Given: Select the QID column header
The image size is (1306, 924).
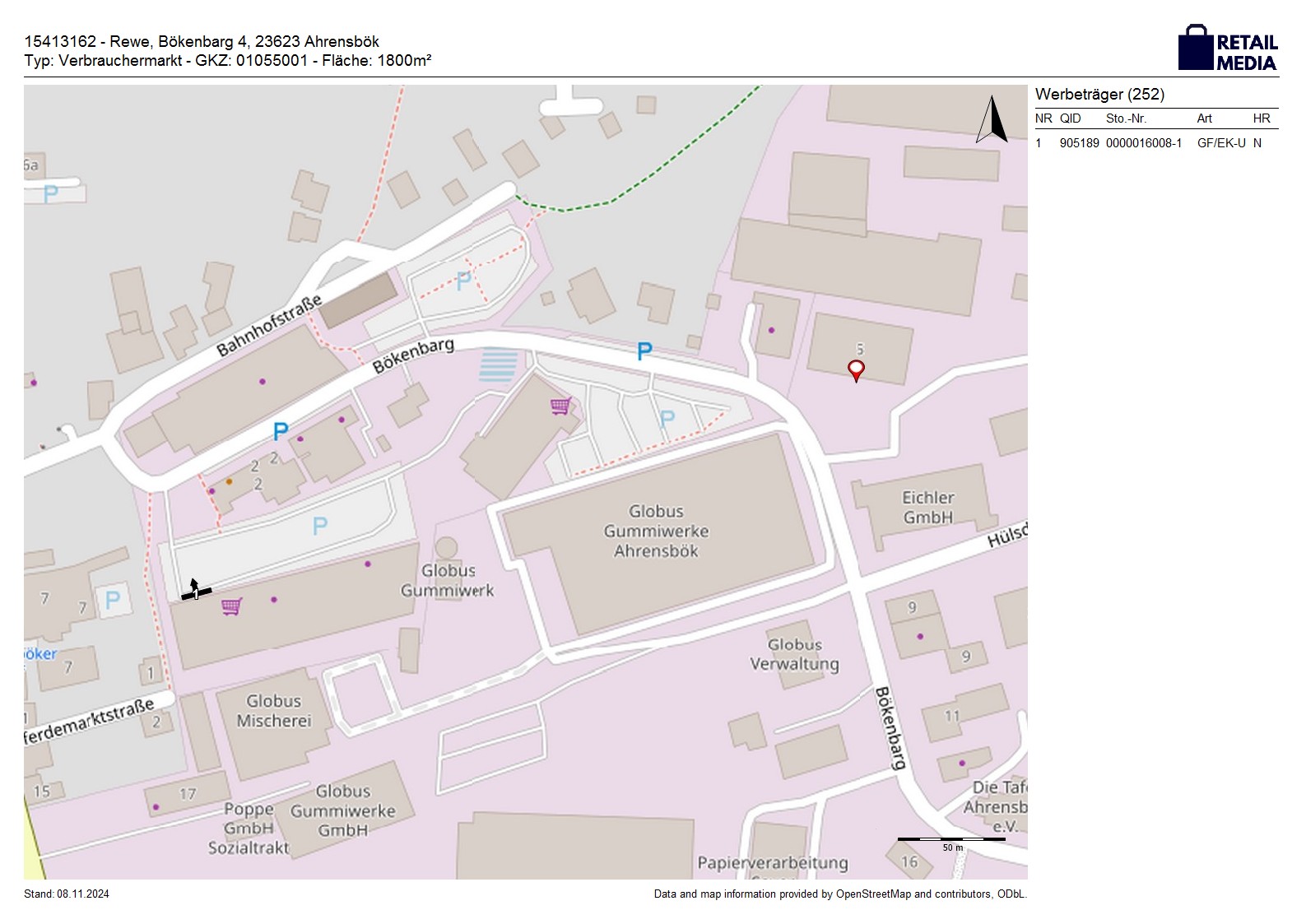Looking at the screenshot, I should [x=1070, y=118].
